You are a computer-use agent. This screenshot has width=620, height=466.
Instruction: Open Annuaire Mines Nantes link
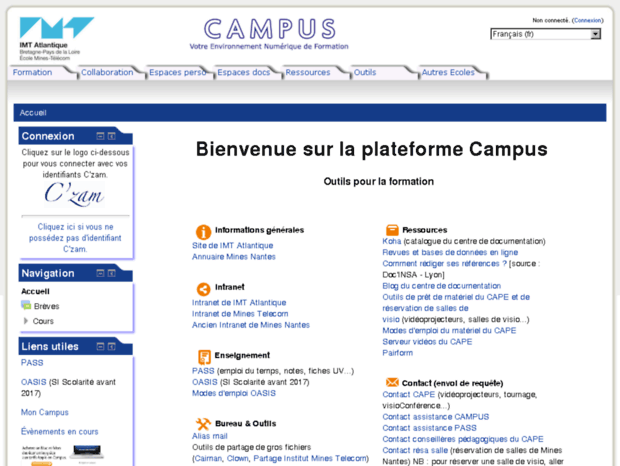234,257
